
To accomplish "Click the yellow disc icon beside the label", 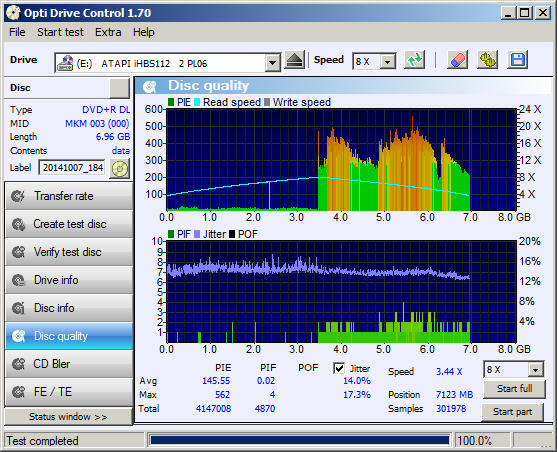I will coord(120,168).
